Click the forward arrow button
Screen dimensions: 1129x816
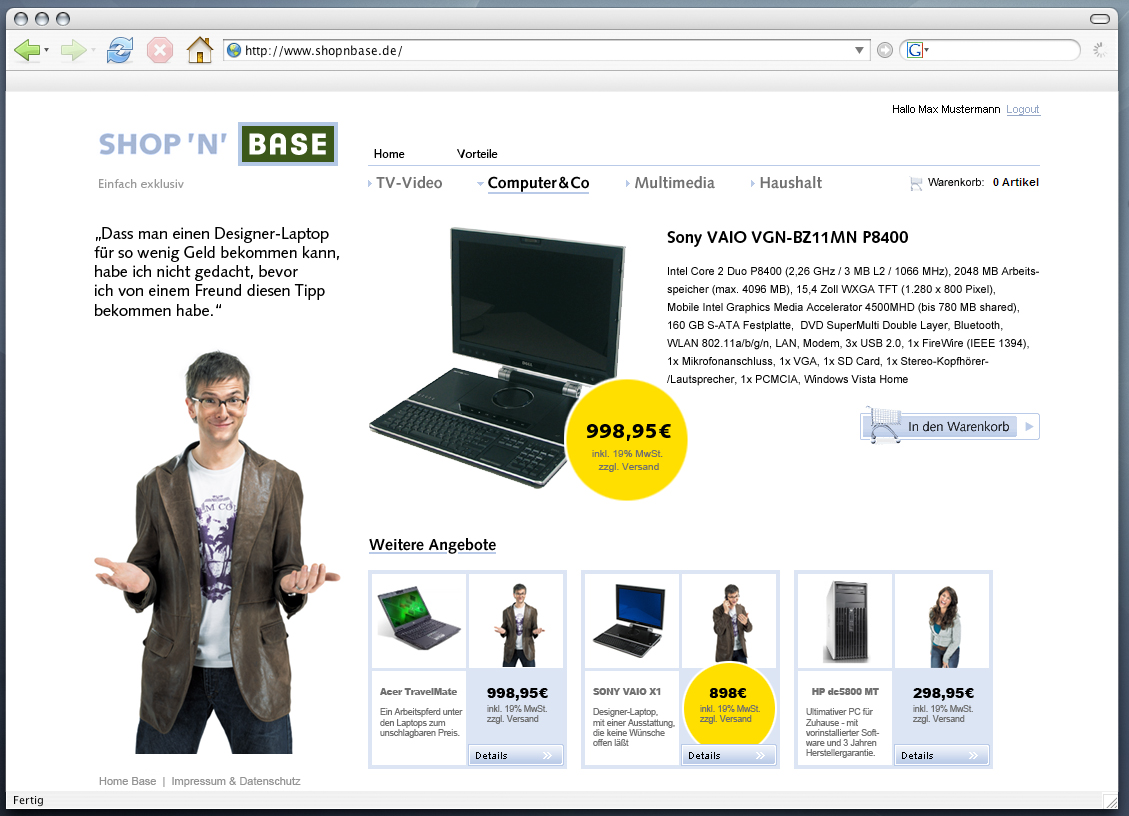pos(73,50)
